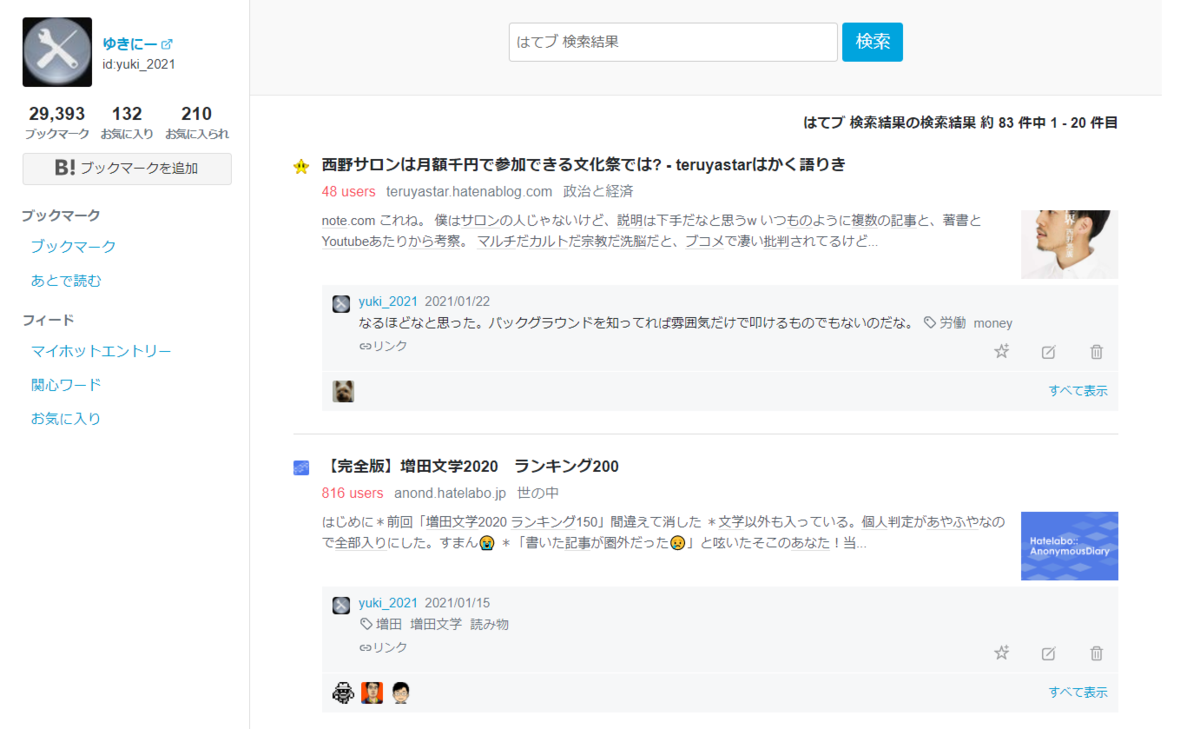Click the 増田文学 tag
This screenshot has width=1200, height=729.
tap(436, 624)
